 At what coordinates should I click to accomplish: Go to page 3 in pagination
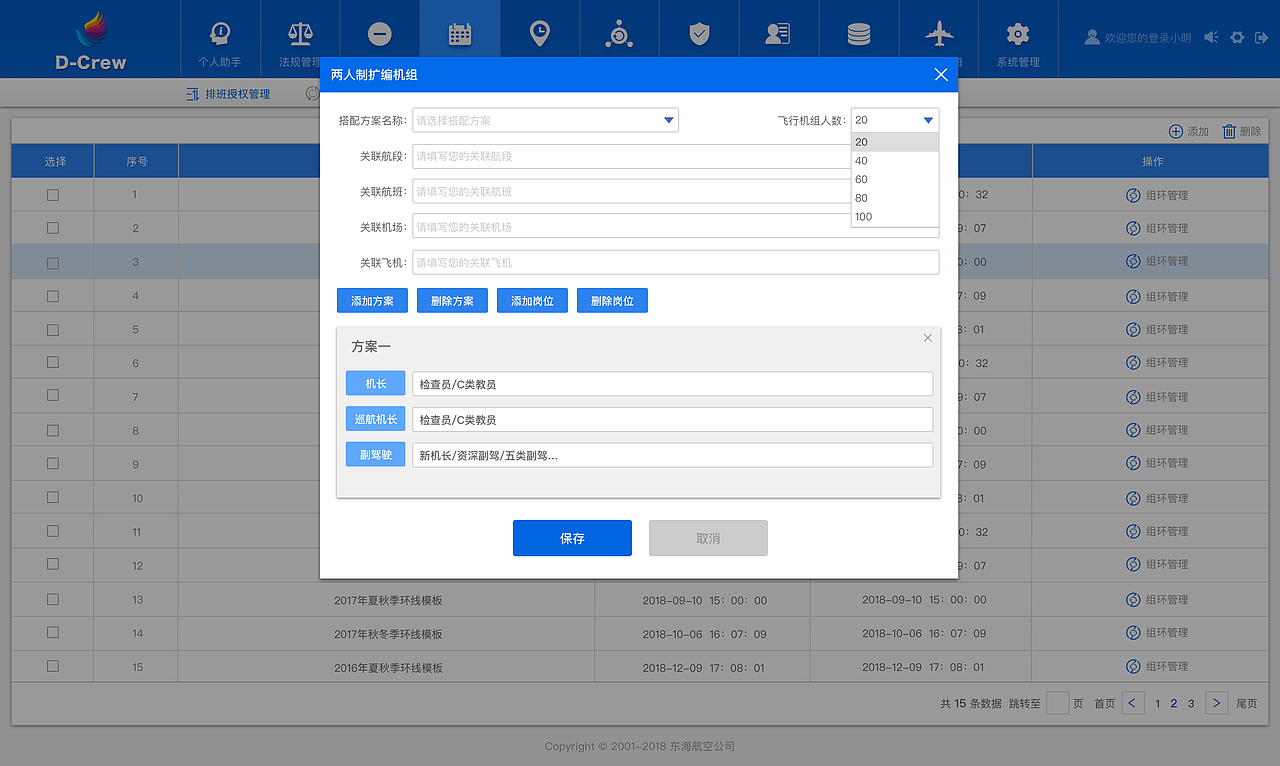click(x=1191, y=704)
